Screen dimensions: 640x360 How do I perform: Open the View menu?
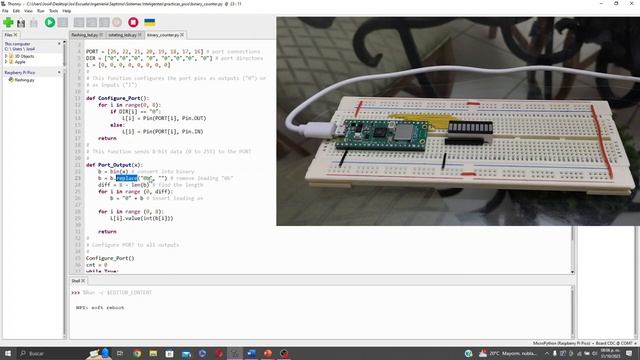click(28, 11)
